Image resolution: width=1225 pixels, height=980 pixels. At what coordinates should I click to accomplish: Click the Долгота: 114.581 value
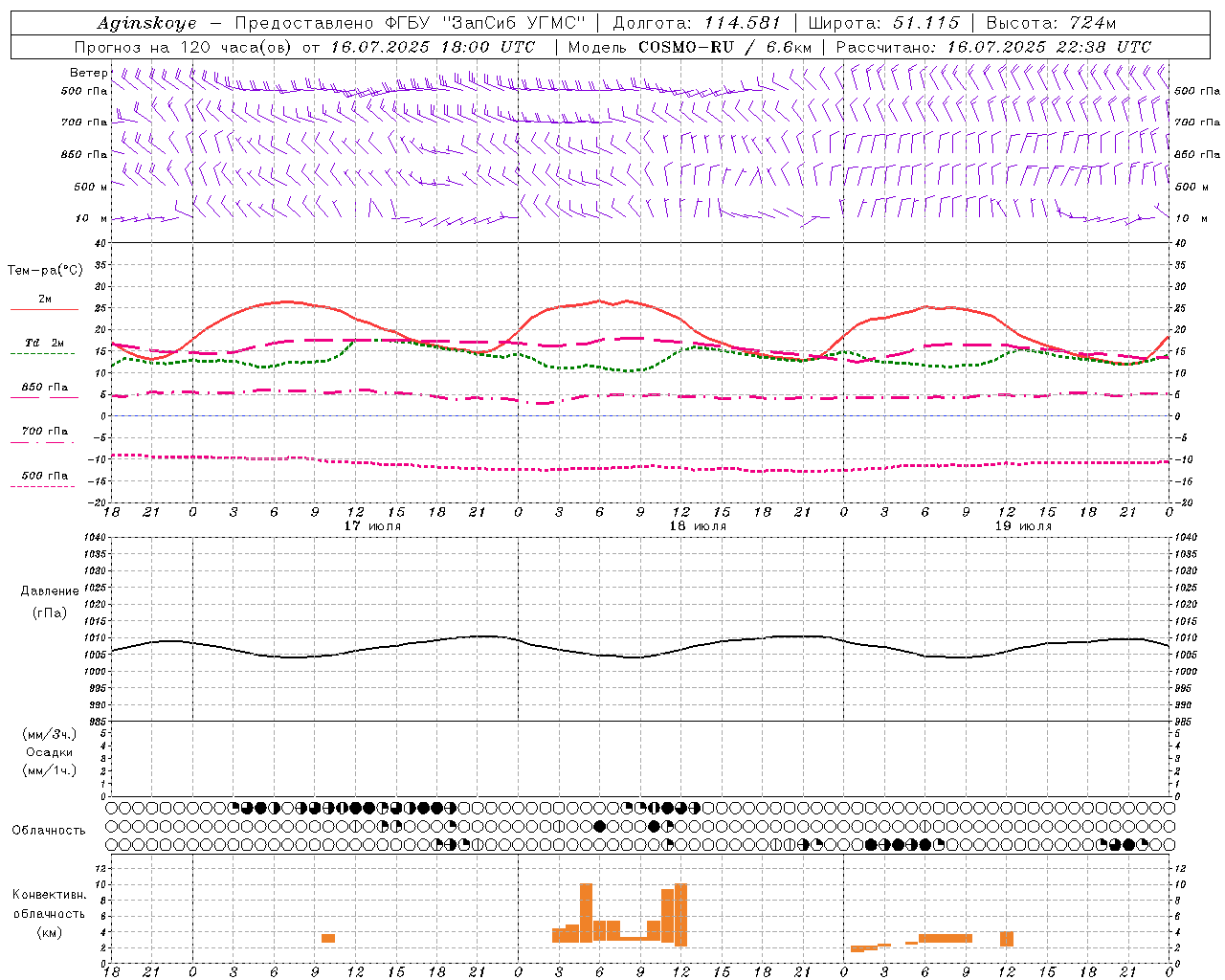point(697,23)
